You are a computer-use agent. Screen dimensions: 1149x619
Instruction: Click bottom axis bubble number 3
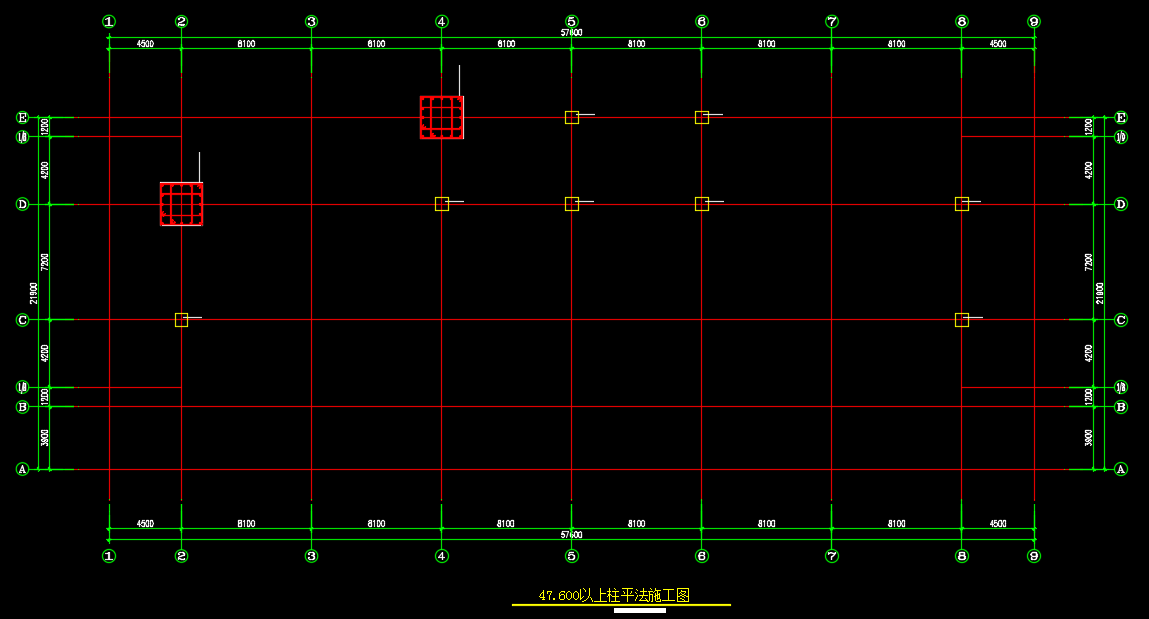pos(311,556)
